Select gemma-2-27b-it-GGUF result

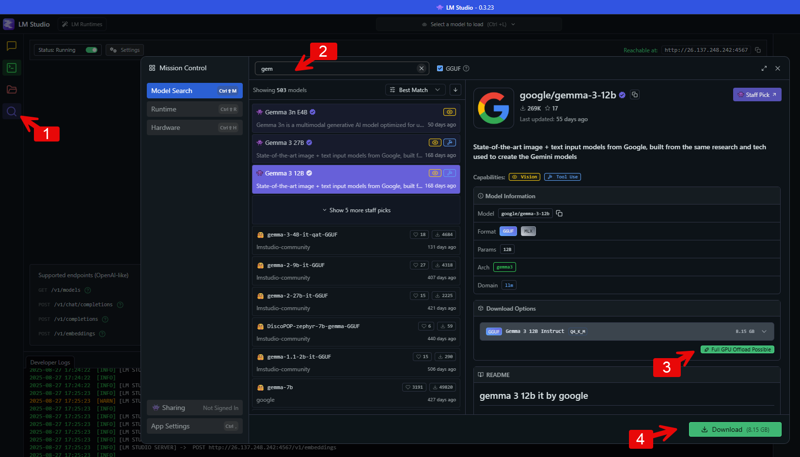coord(356,302)
